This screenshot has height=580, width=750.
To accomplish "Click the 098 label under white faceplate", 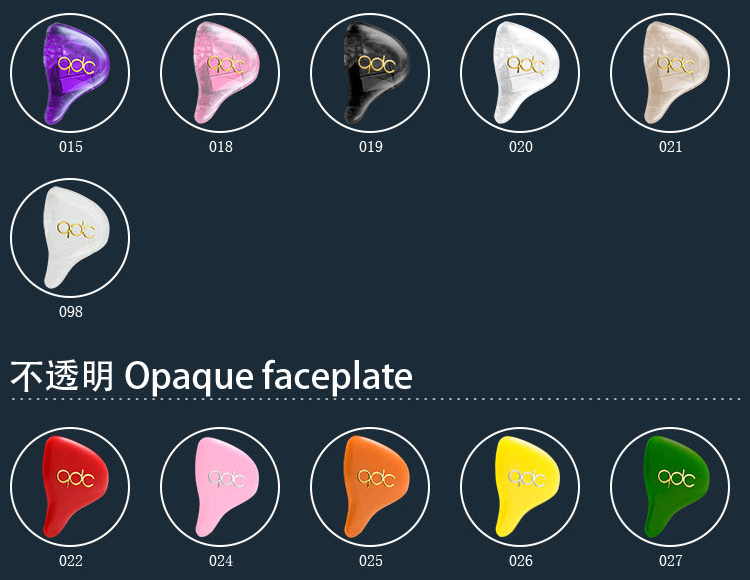I will click(x=71, y=312).
